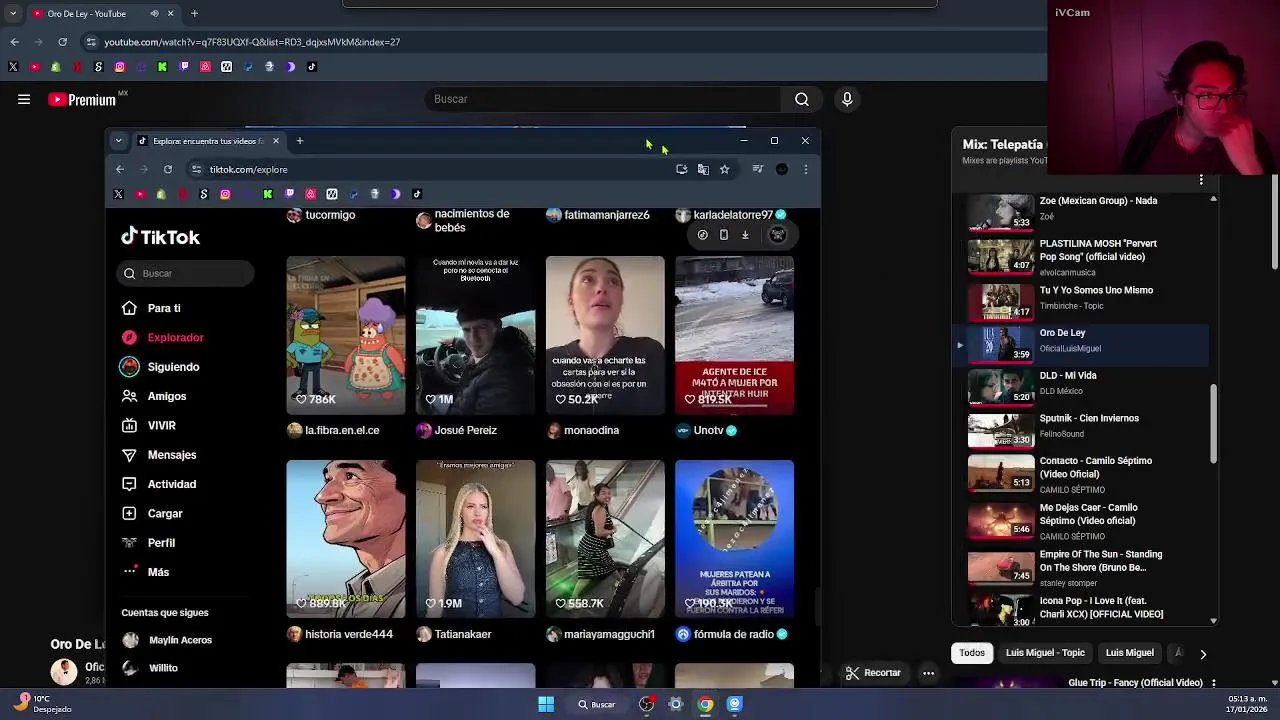Image resolution: width=1280 pixels, height=720 pixels.
Task: Select Luis Miguel - Topic filter chip
Action: [x=1045, y=653]
